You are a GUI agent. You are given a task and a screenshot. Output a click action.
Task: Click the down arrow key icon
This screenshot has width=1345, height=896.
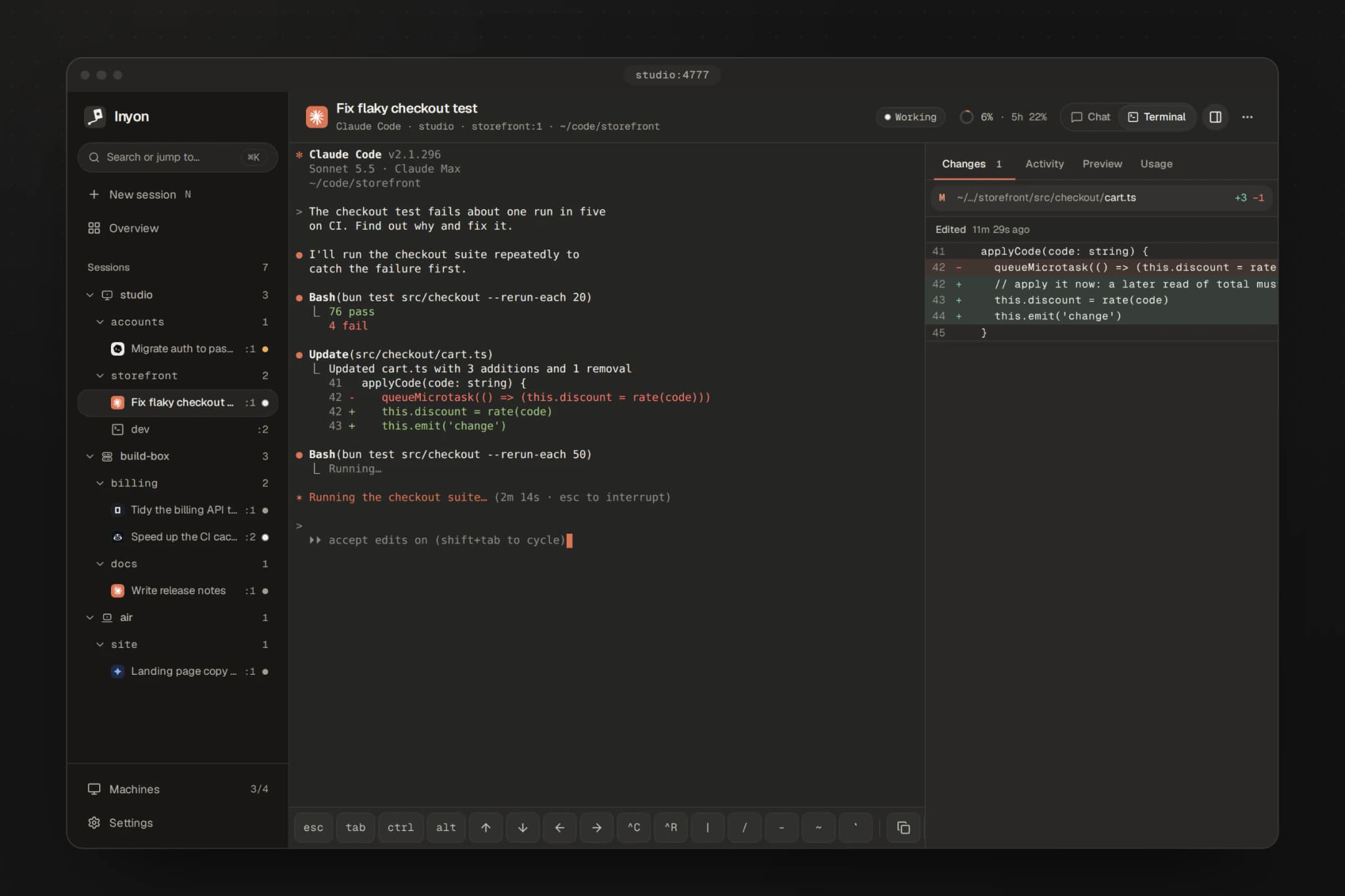(523, 827)
